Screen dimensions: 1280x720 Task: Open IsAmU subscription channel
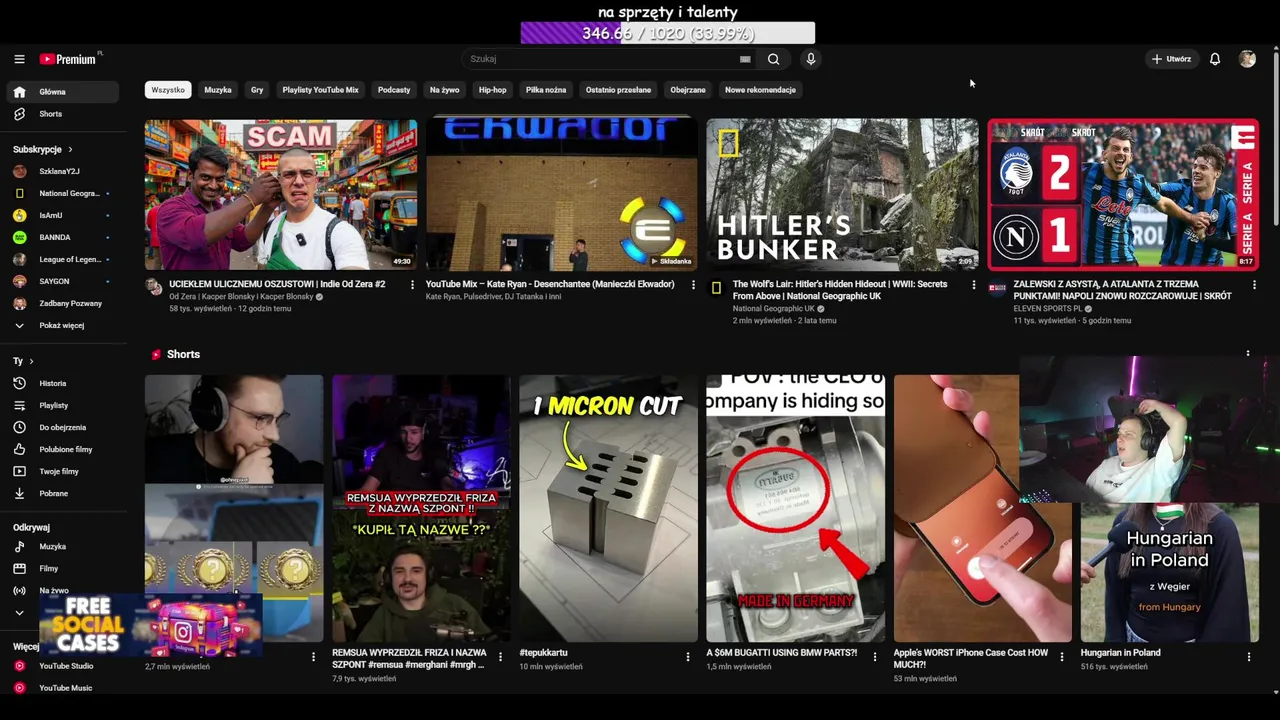62,215
